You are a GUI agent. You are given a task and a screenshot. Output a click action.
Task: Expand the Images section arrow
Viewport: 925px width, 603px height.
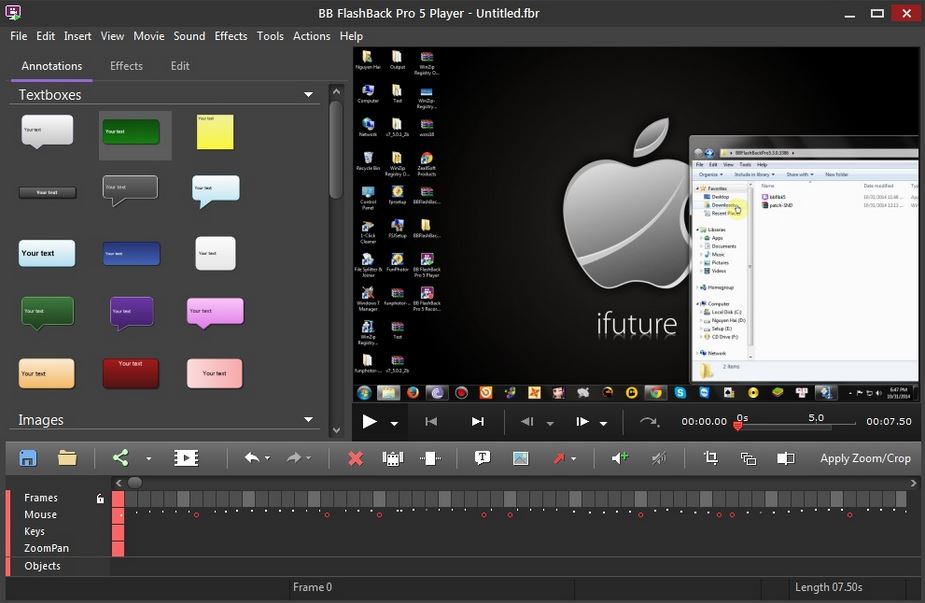308,420
